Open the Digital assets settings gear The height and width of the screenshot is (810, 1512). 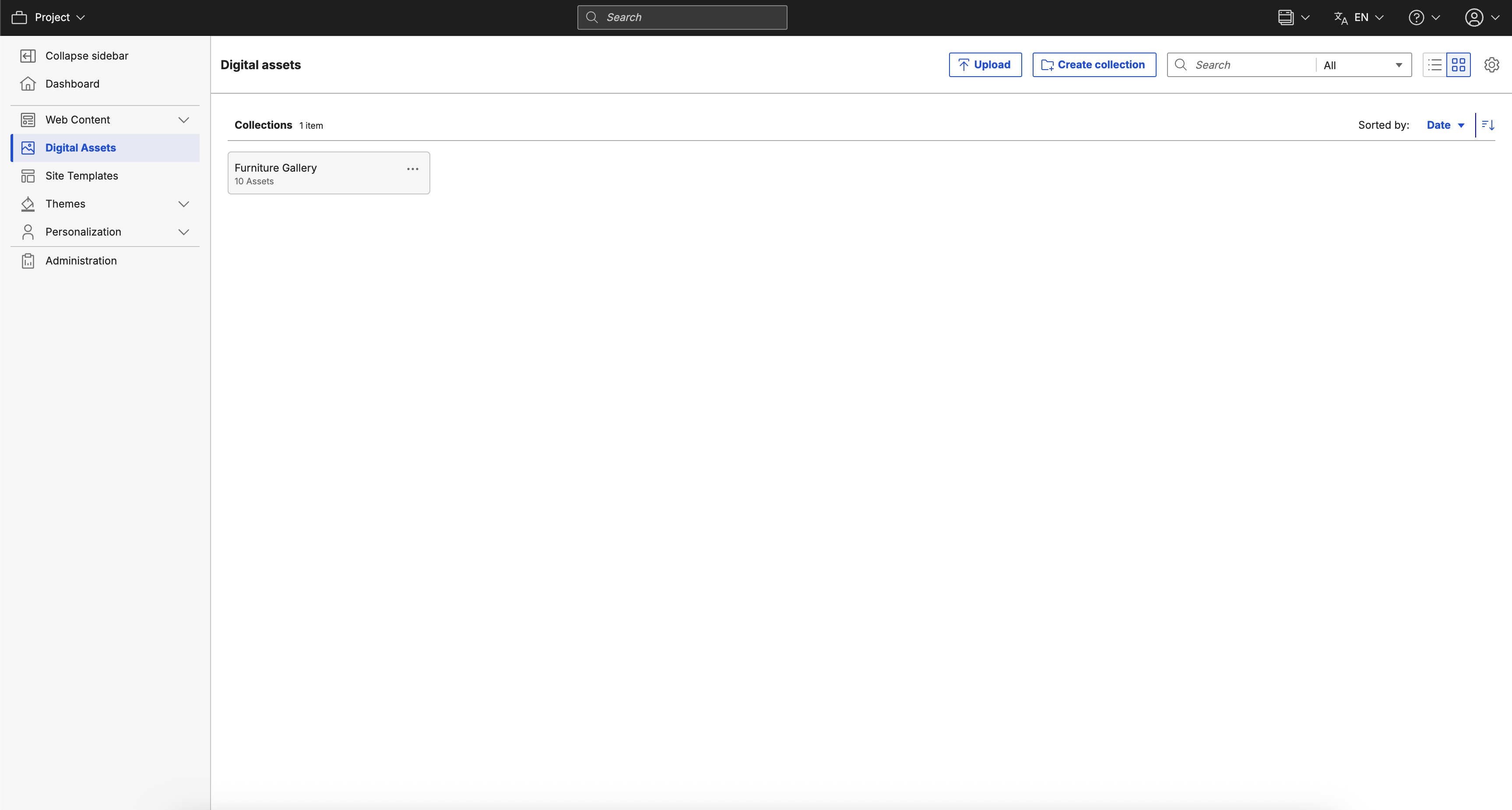(x=1491, y=64)
